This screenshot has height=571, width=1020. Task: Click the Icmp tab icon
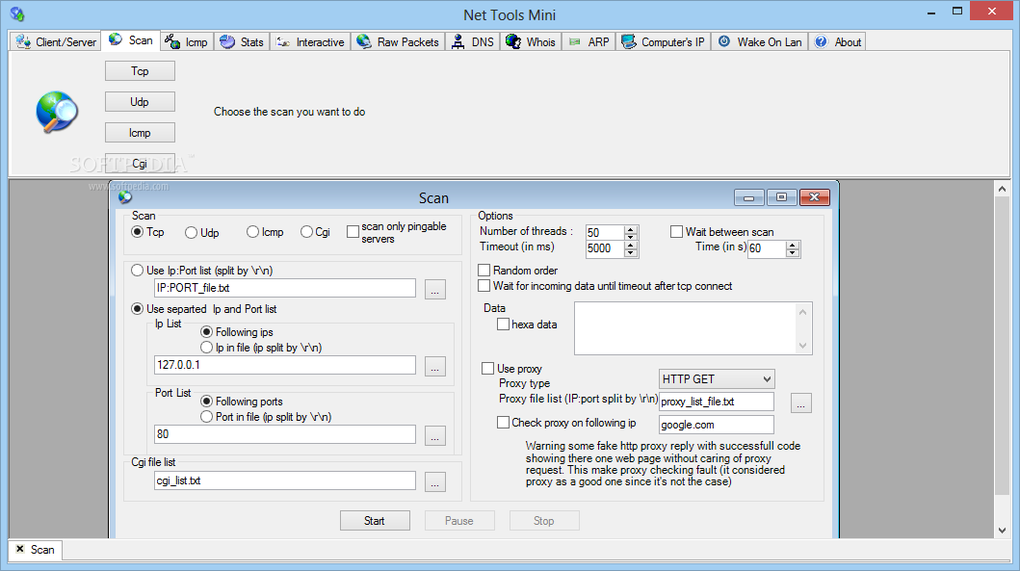pyautogui.click(x=172, y=42)
